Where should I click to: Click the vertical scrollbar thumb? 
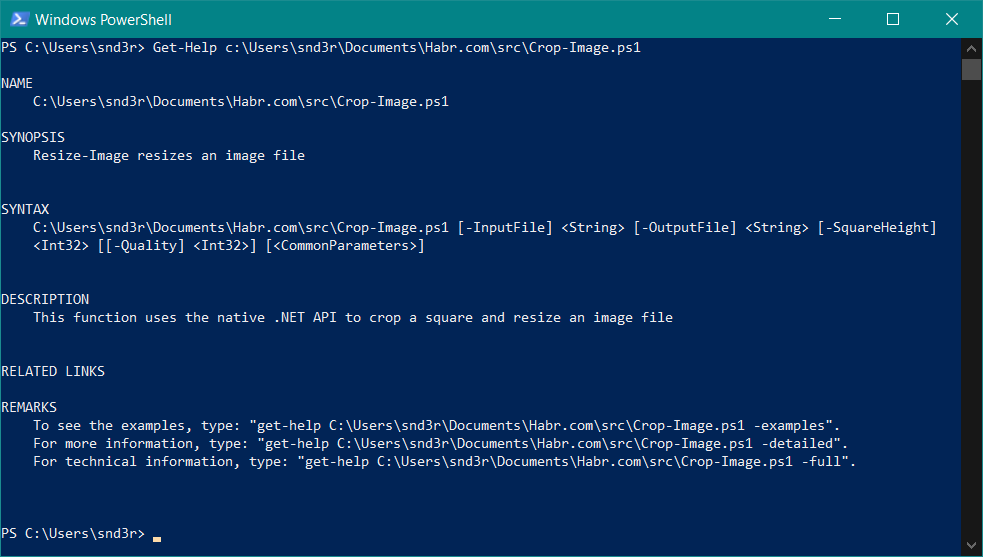coord(971,68)
